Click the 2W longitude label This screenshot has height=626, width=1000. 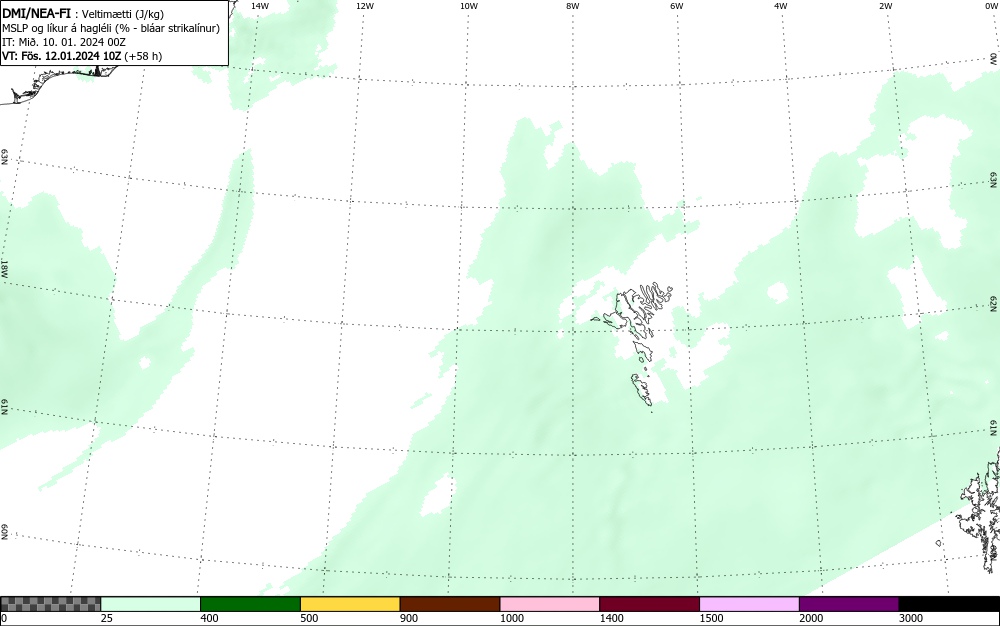(885, 6)
